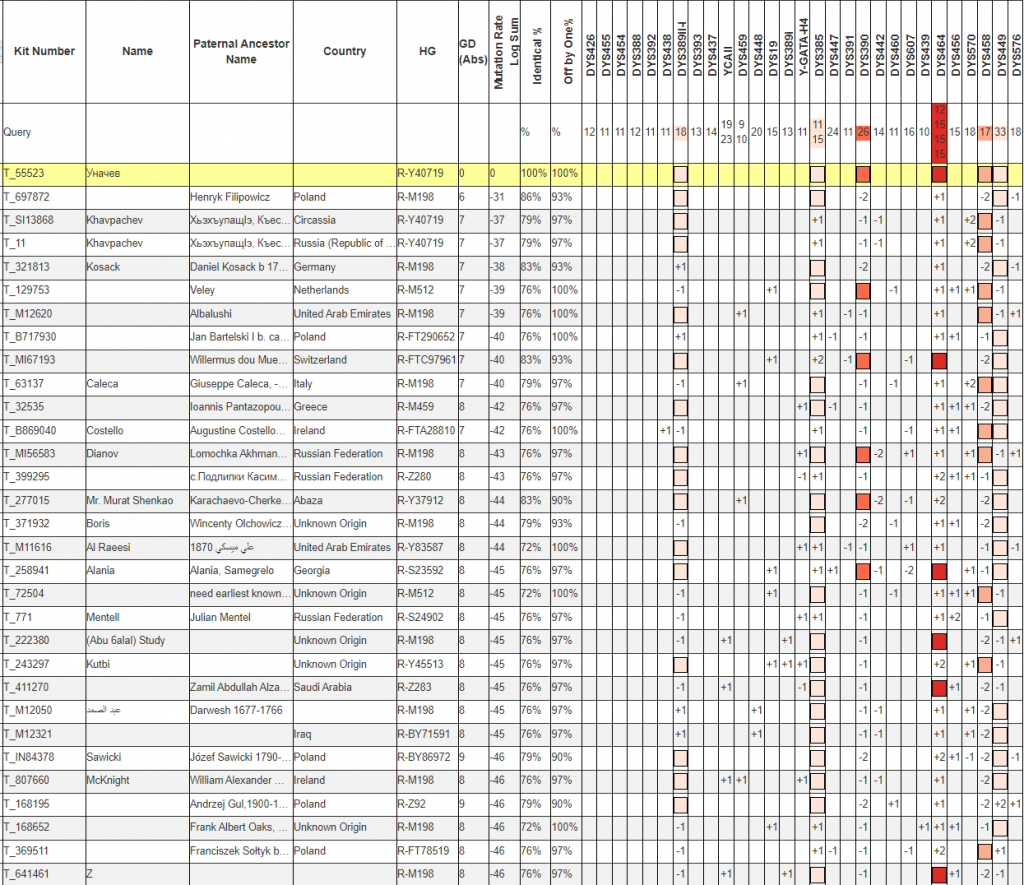
Task: Click the Kit Number column header
Action: pyautogui.click(x=43, y=51)
